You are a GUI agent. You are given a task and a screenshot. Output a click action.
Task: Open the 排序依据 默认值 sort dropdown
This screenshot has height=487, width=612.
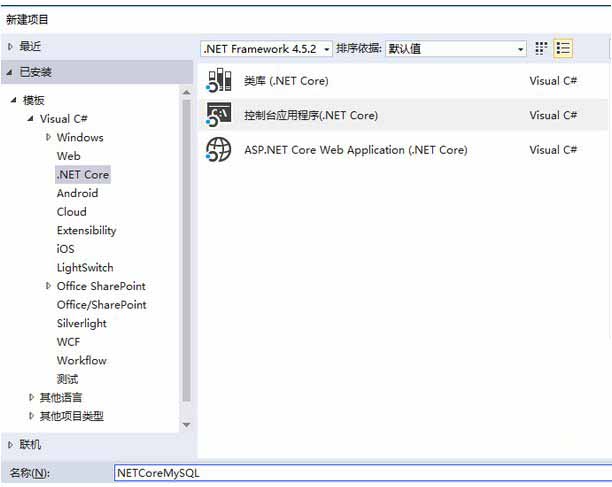(x=456, y=48)
